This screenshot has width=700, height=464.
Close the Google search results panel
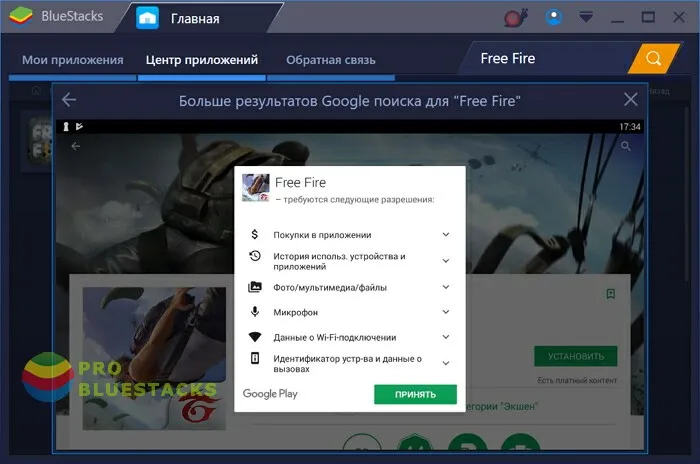630,99
